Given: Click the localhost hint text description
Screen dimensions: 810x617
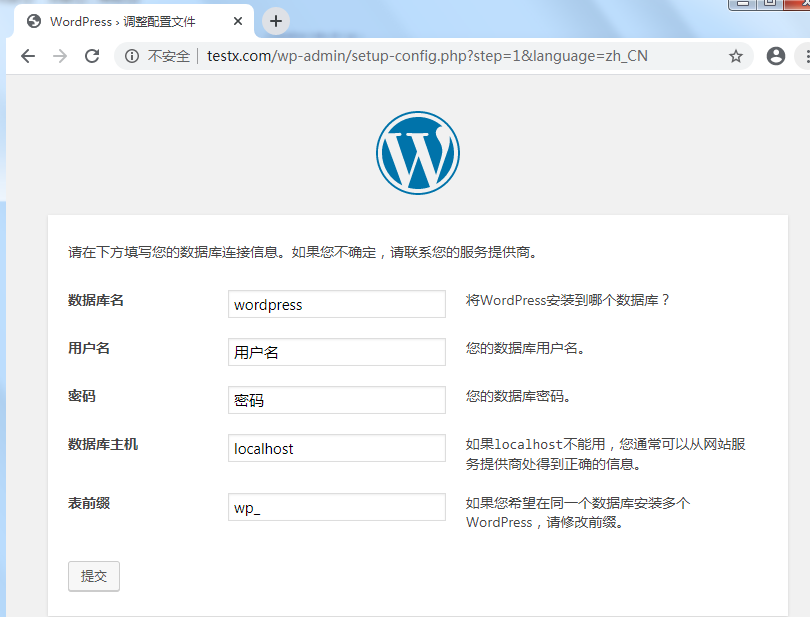Looking at the screenshot, I should [x=605, y=454].
